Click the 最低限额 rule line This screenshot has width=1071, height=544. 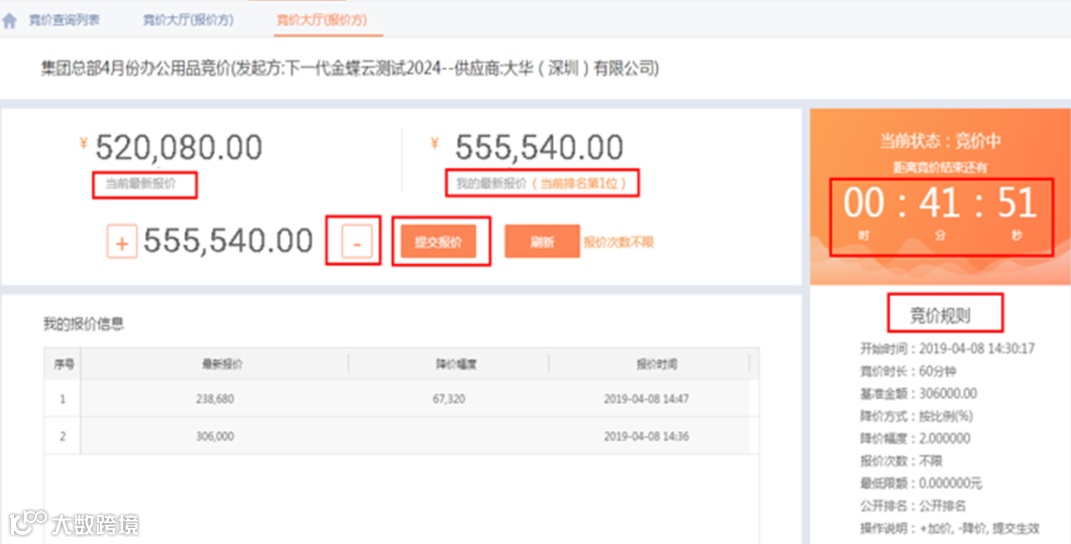[921, 483]
